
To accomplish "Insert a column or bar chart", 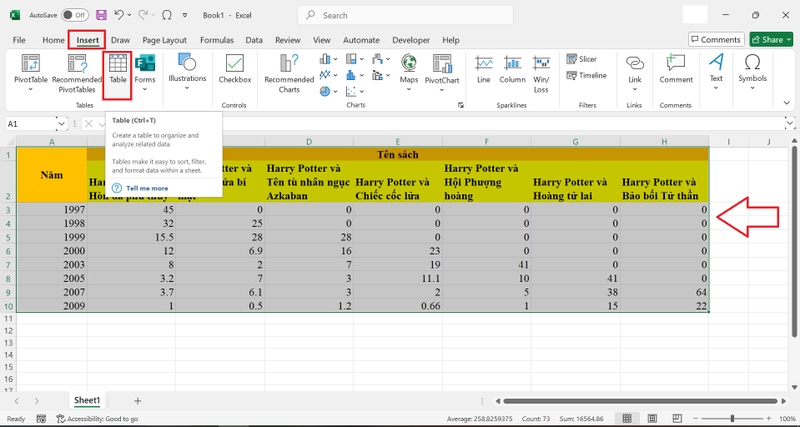I will 328,59.
